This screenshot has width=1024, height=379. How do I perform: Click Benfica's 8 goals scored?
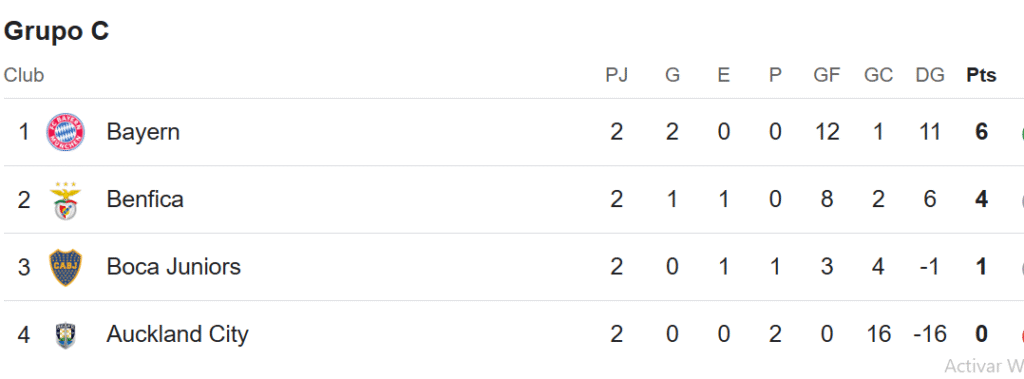tap(827, 199)
